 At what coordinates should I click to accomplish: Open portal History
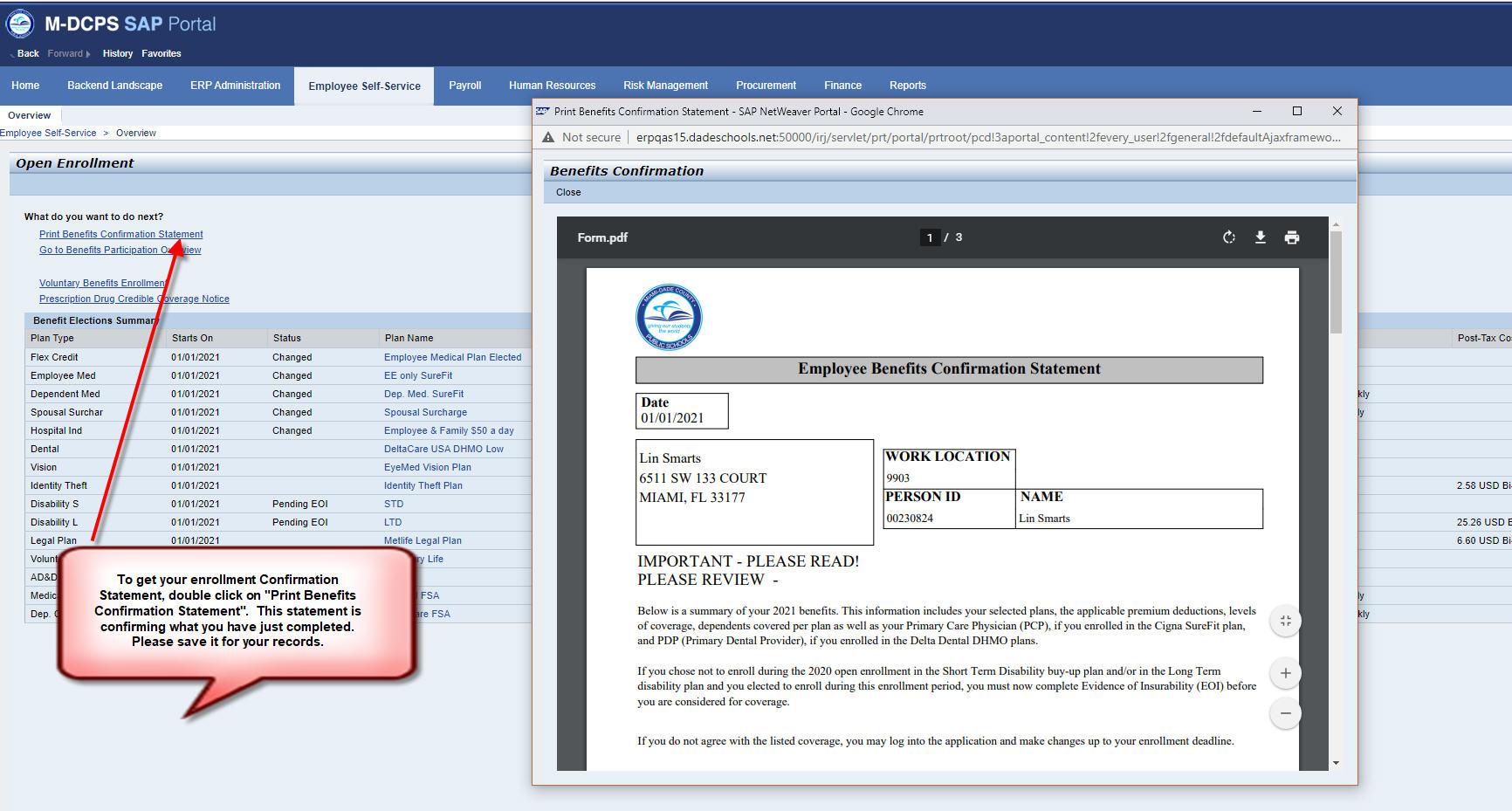click(x=118, y=53)
